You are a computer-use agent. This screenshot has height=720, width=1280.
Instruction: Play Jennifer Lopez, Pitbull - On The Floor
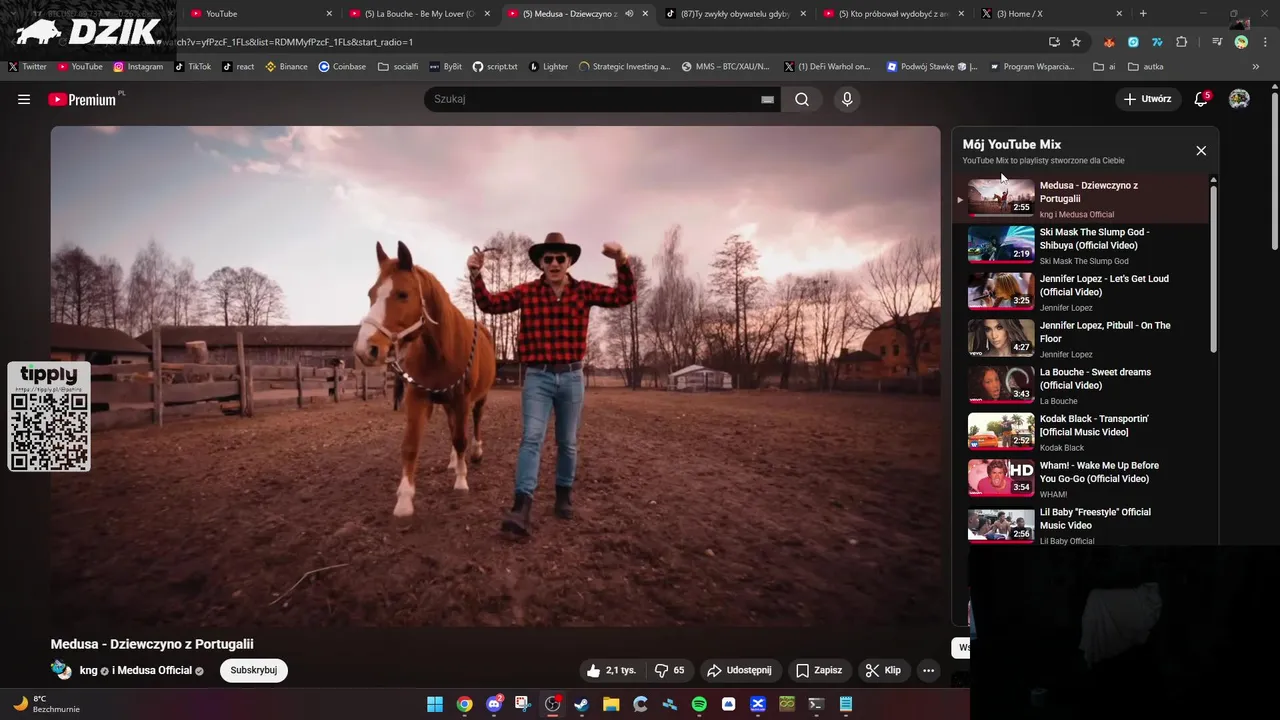click(x=1087, y=338)
